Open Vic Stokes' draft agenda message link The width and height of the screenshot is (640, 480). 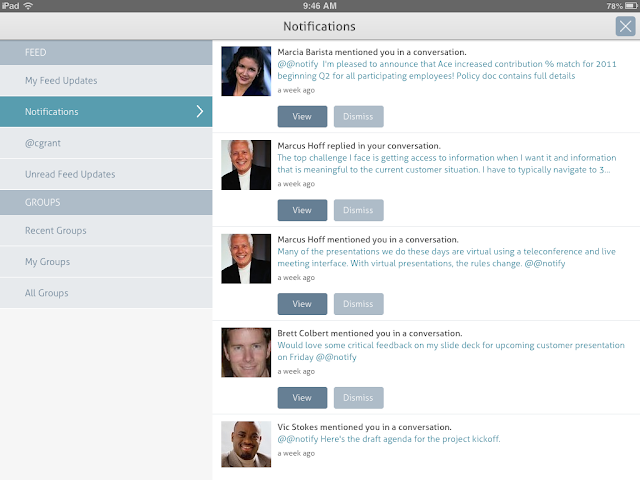389,439
